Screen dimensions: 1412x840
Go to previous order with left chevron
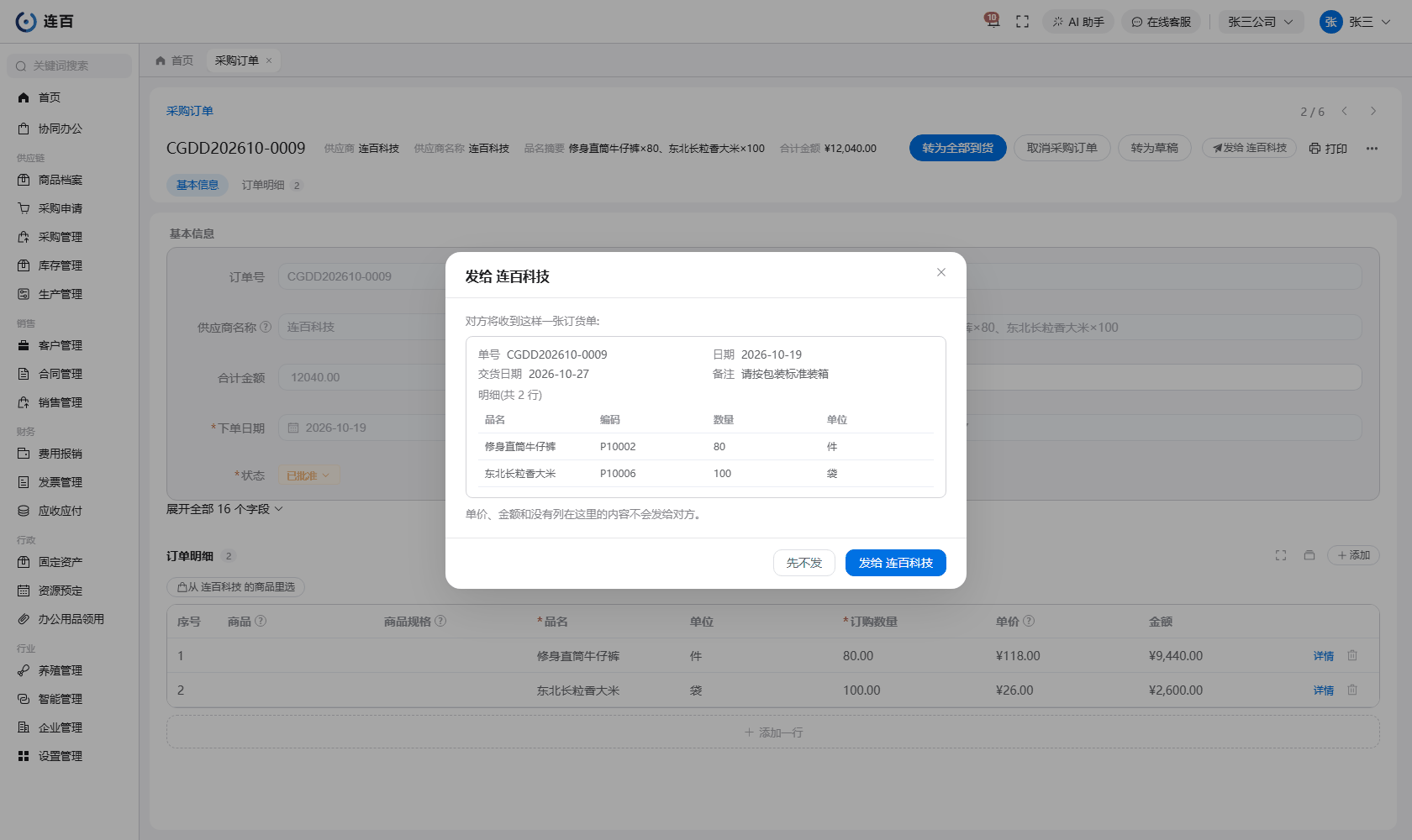tap(1345, 111)
